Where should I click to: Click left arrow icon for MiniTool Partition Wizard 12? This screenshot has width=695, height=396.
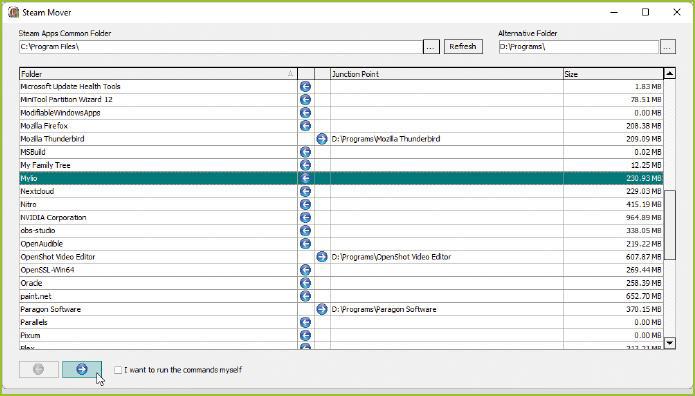[305, 100]
